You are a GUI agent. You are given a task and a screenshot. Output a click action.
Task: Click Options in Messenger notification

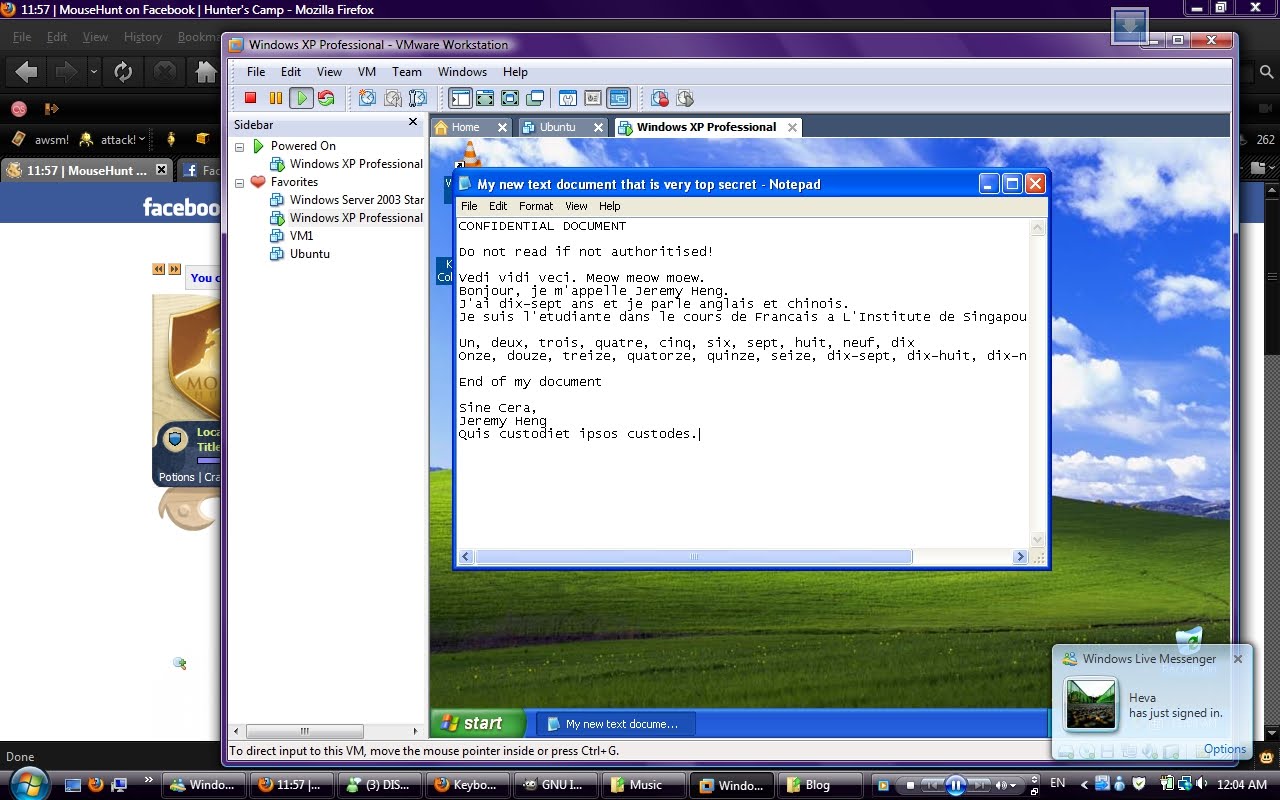pos(1224,749)
